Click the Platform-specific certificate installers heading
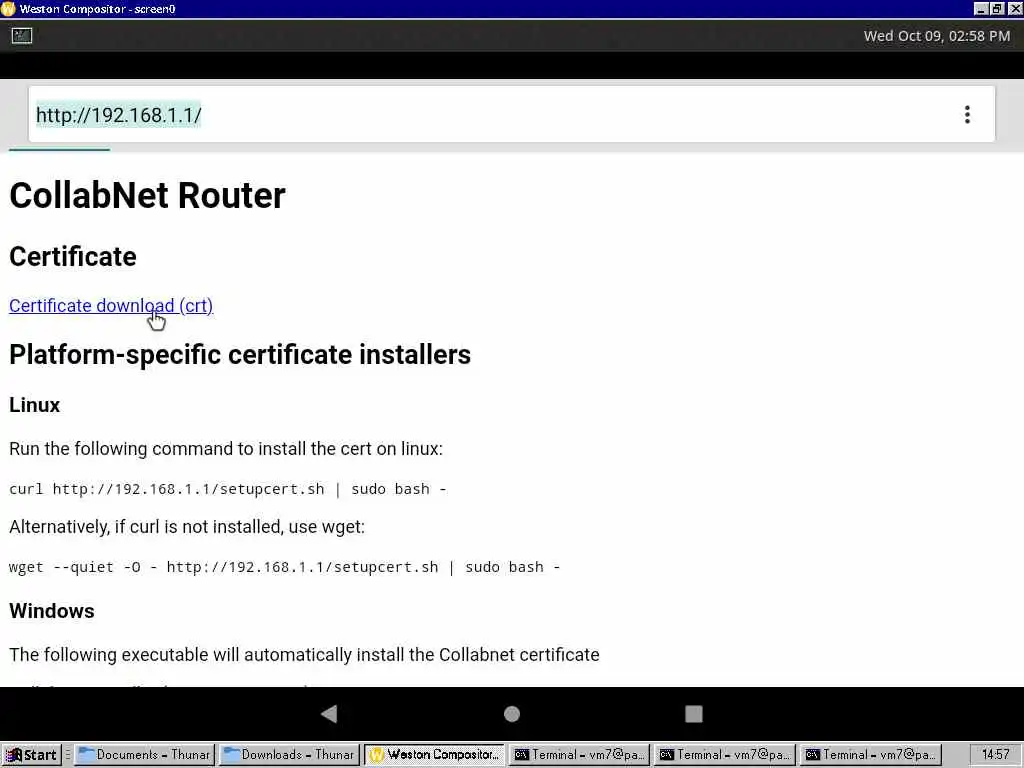Screen dimensions: 1024x768 [x=240, y=355]
